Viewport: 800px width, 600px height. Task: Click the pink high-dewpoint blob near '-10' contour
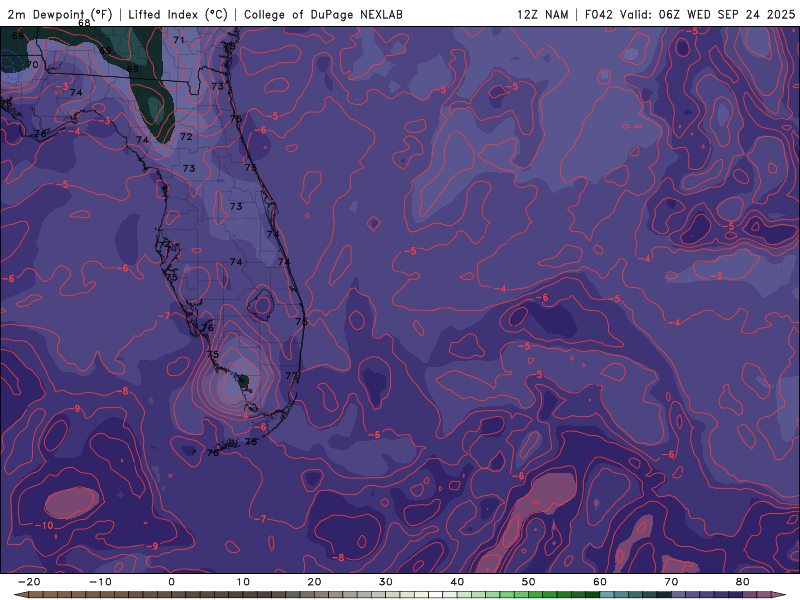(x=71, y=502)
